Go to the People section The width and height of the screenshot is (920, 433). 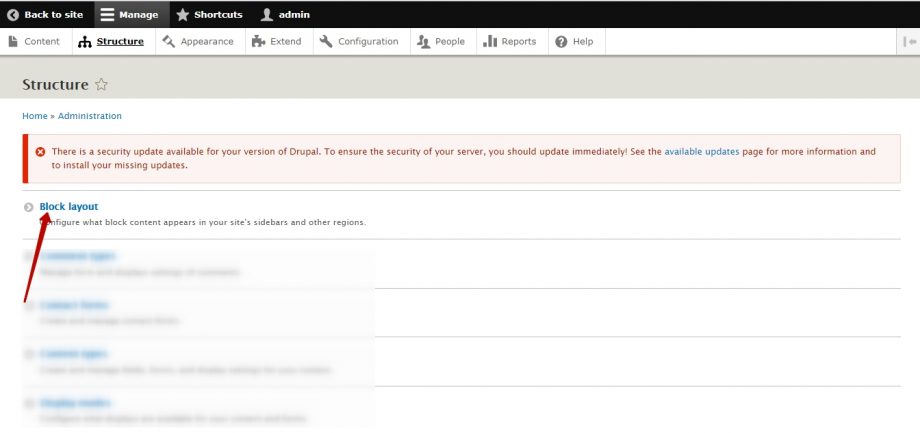[x=449, y=42]
